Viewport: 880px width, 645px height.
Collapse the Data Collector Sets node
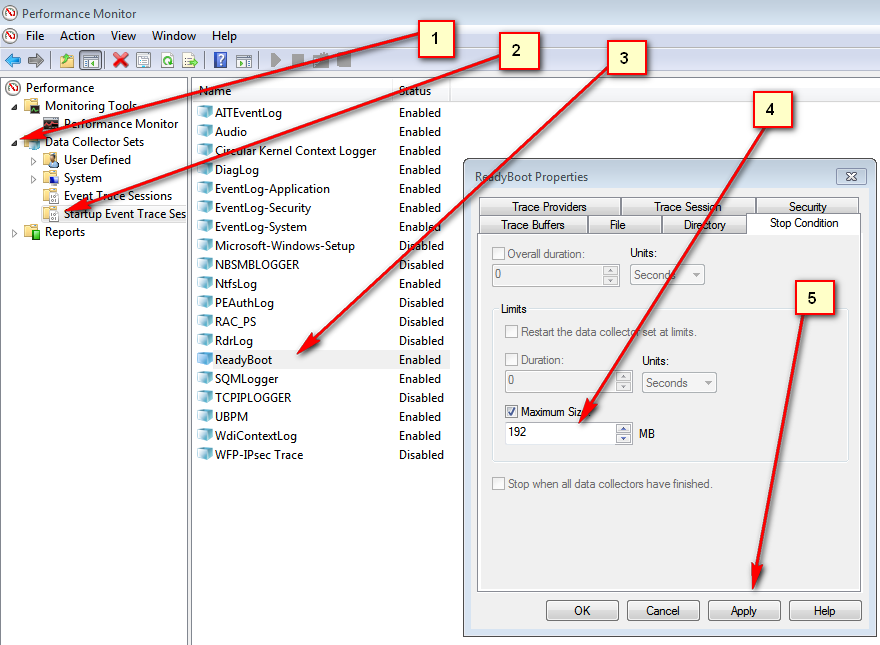[x=15, y=143]
